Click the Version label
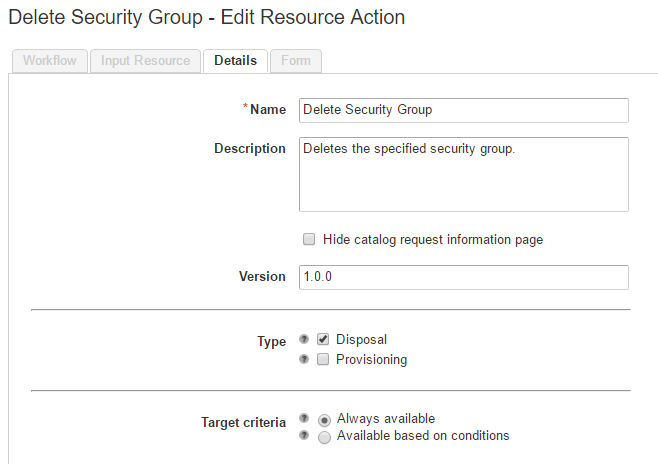Viewport: 658px width, 464px height. pyautogui.click(x=262, y=276)
